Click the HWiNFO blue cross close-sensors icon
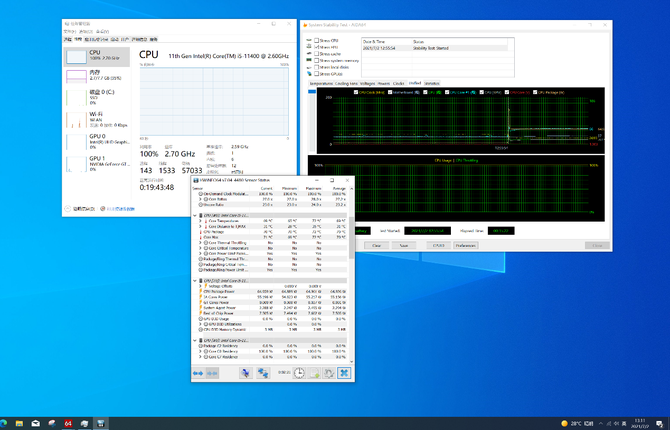This screenshot has height=430, width=670. pos(343,372)
